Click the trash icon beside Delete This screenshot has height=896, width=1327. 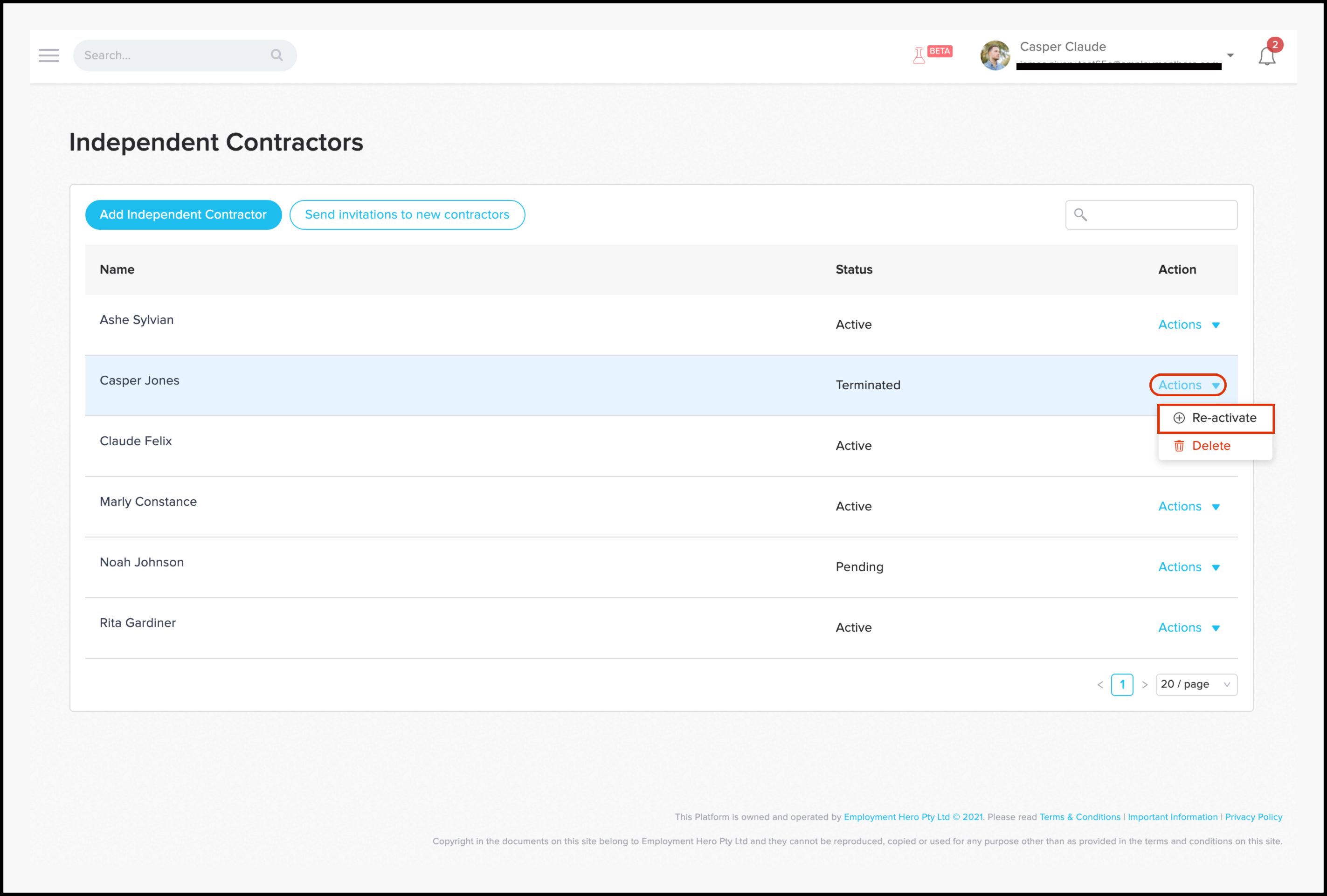click(1179, 446)
